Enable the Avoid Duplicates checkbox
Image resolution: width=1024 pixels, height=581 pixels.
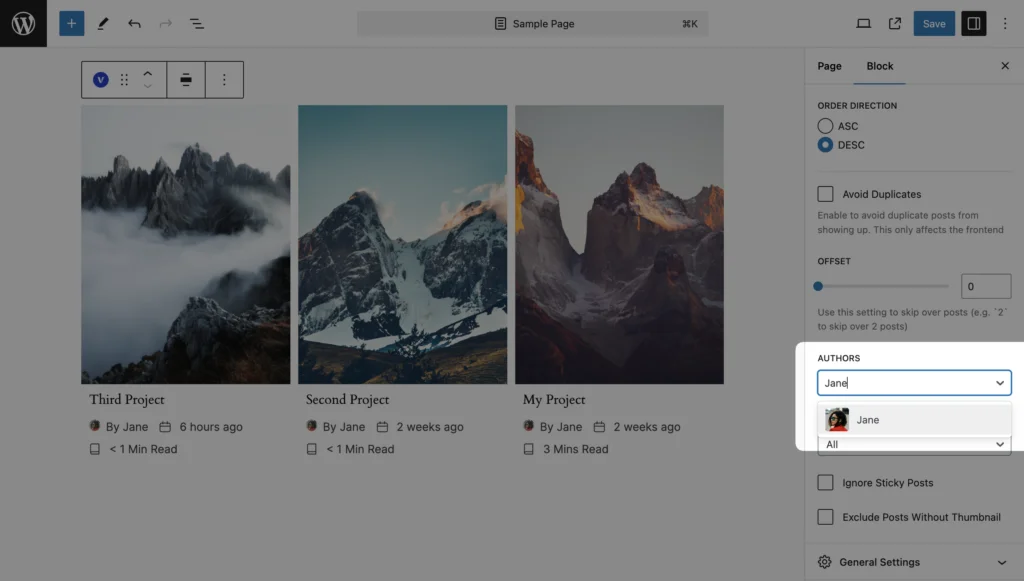tap(825, 194)
